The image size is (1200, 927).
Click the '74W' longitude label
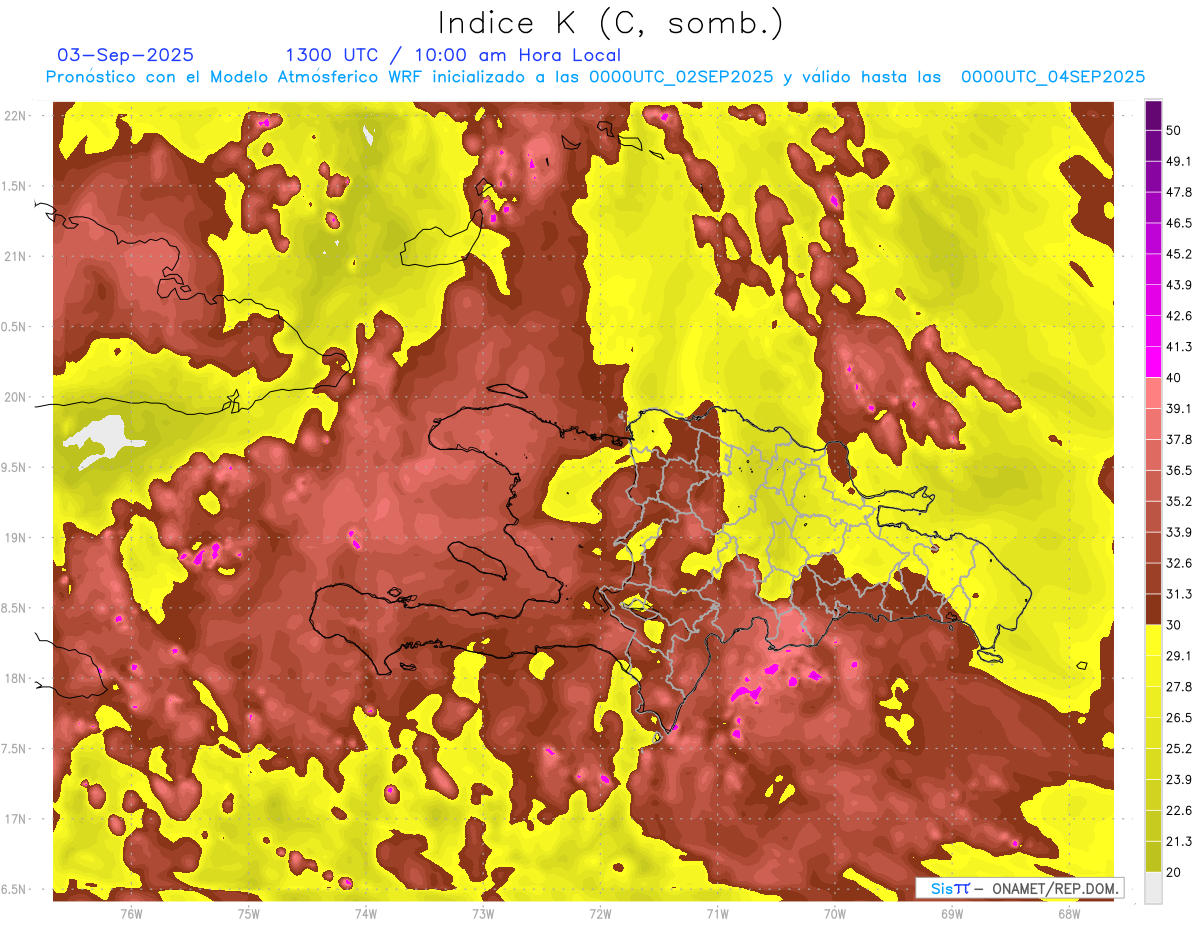pyautogui.click(x=365, y=913)
